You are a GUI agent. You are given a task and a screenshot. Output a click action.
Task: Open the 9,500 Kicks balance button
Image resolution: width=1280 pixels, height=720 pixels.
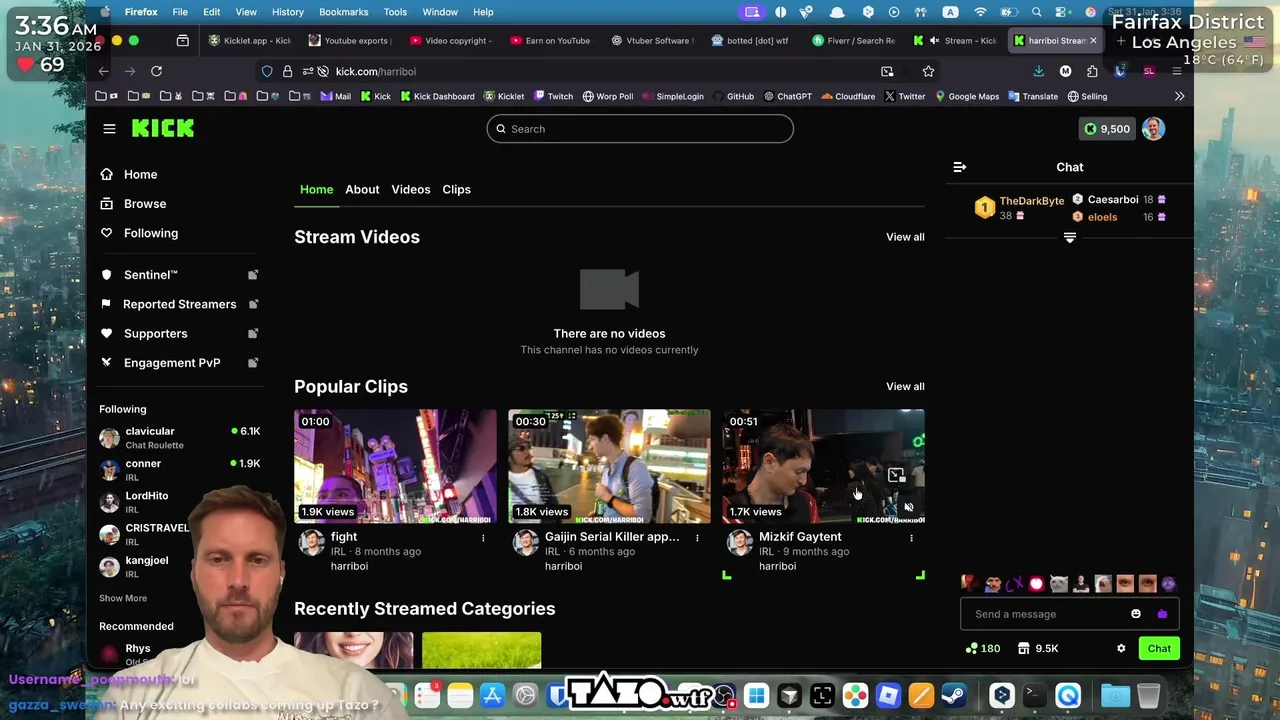coord(1107,129)
